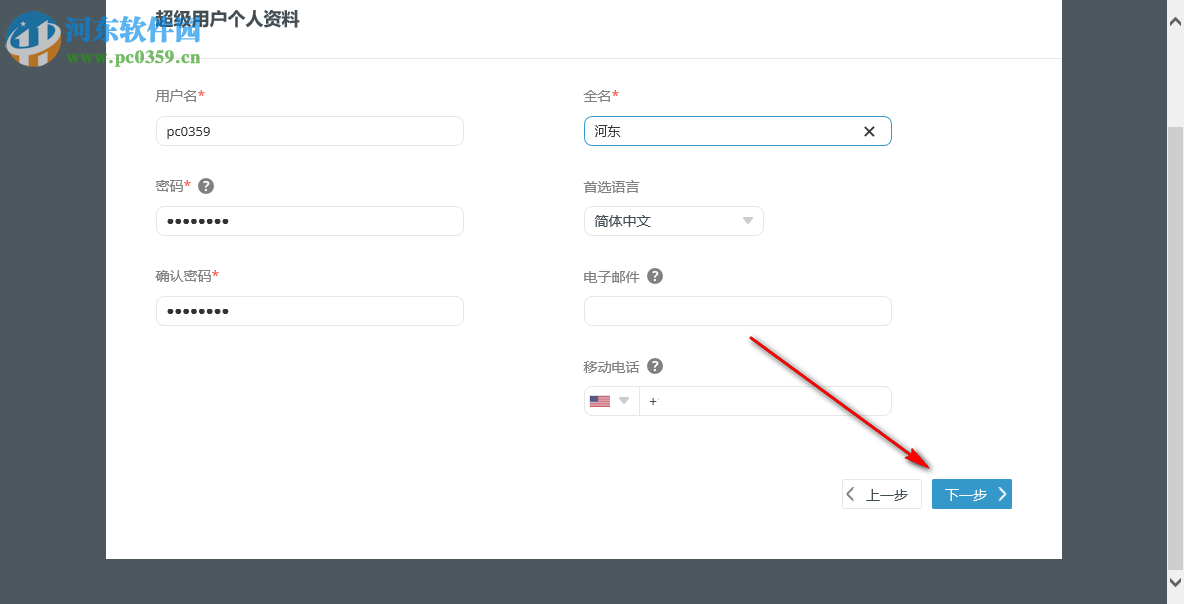Clear the 全名 field using the X icon

(x=868, y=131)
